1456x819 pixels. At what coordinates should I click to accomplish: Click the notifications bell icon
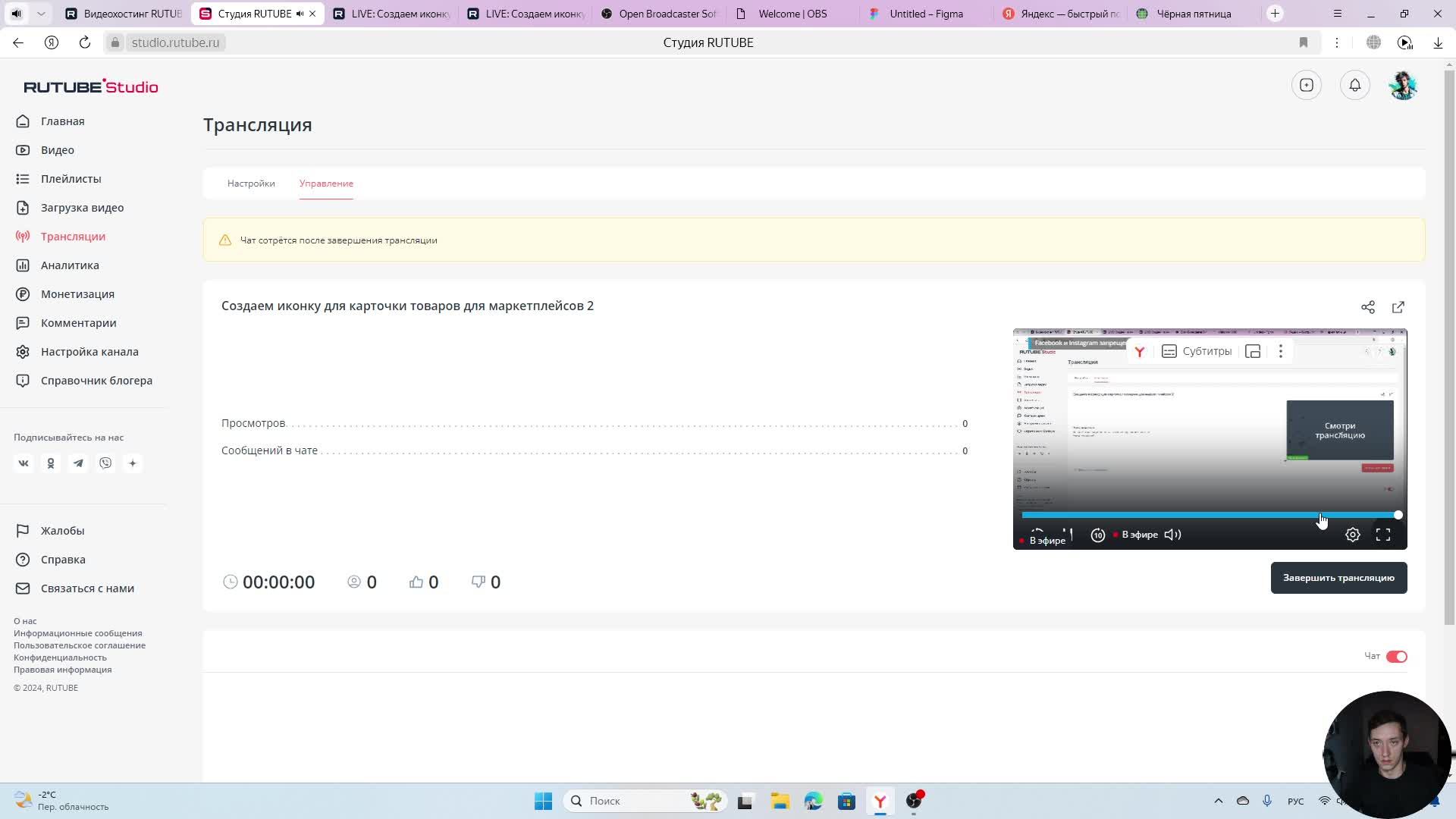1354,85
